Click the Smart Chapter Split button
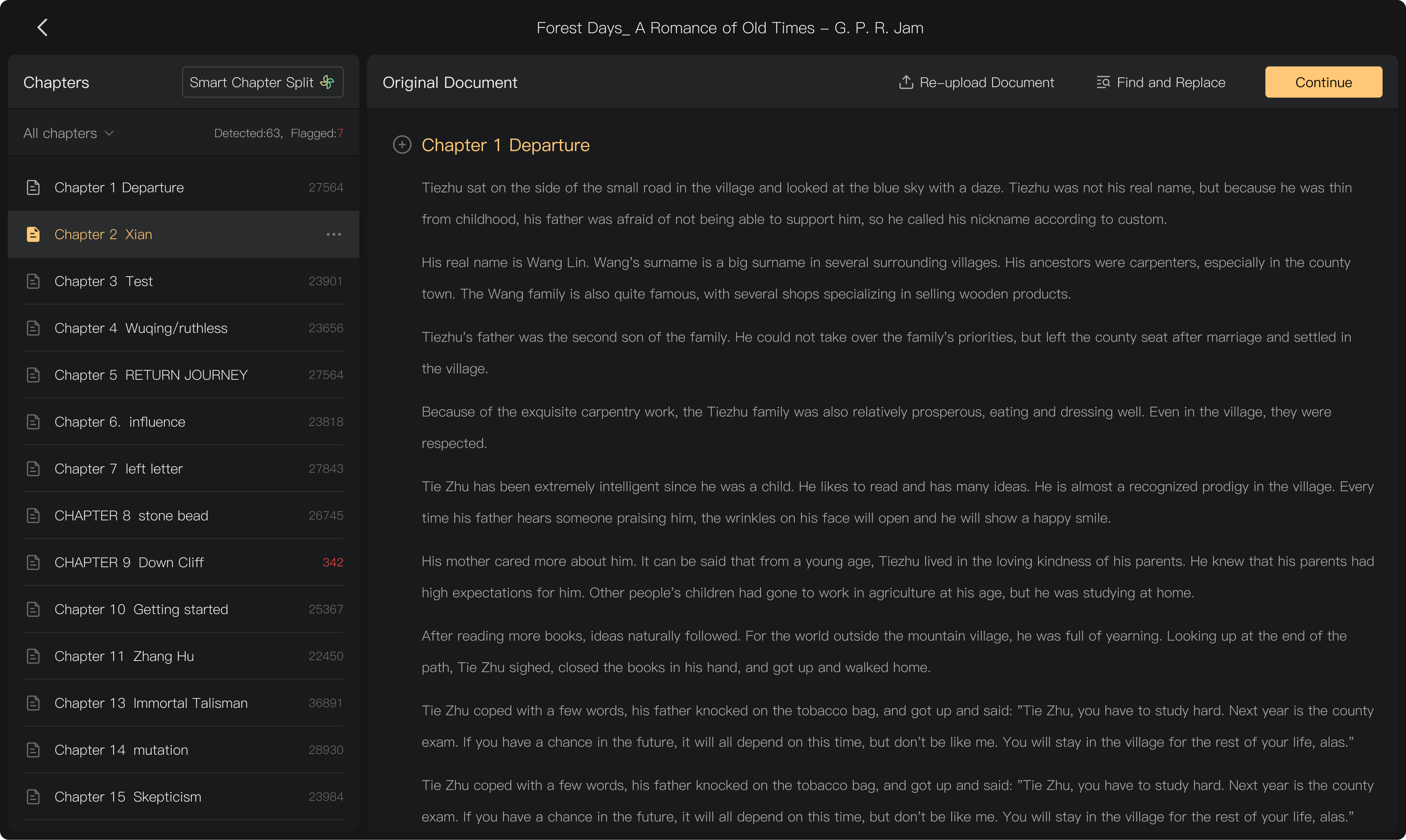Image resolution: width=1406 pixels, height=840 pixels. pos(263,82)
